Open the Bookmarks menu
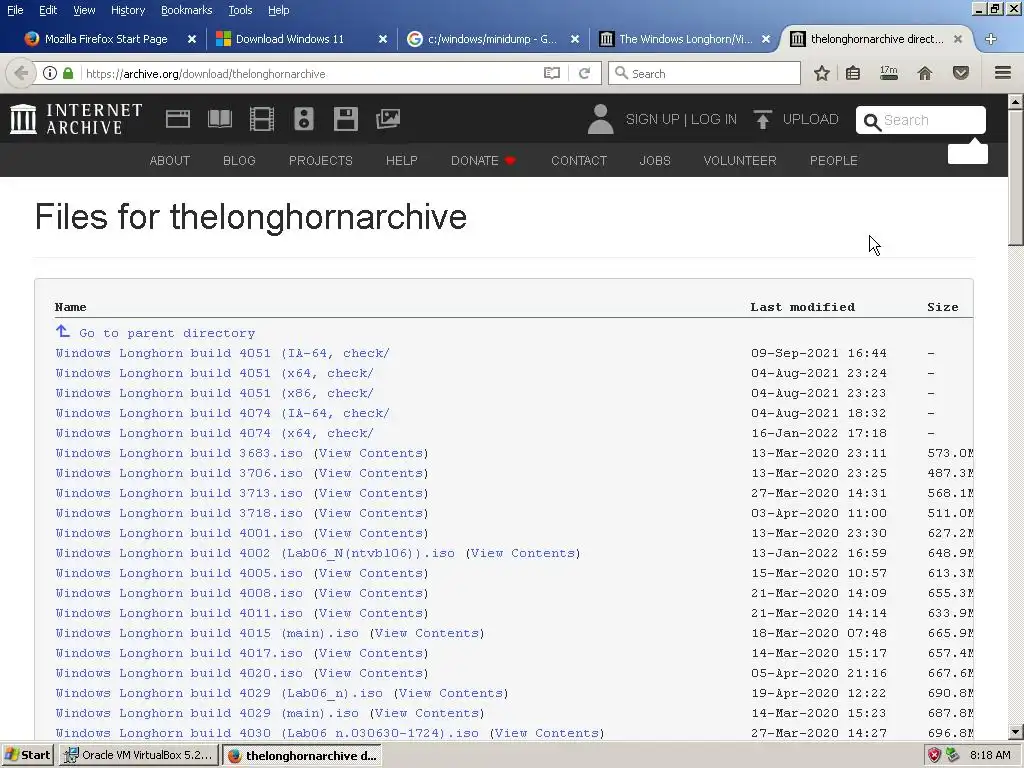The image size is (1024, 768). (x=186, y=10)
